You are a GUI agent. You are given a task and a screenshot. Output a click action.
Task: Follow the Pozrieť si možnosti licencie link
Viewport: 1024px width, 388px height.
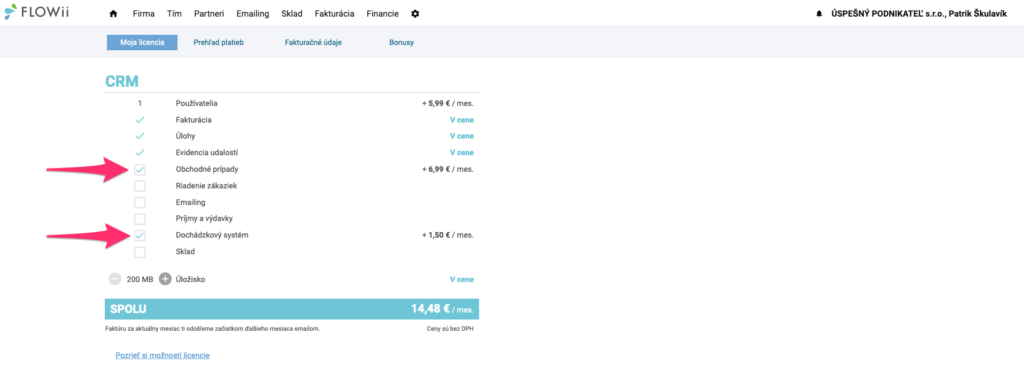pyautogui.click(x=163, y=355)
